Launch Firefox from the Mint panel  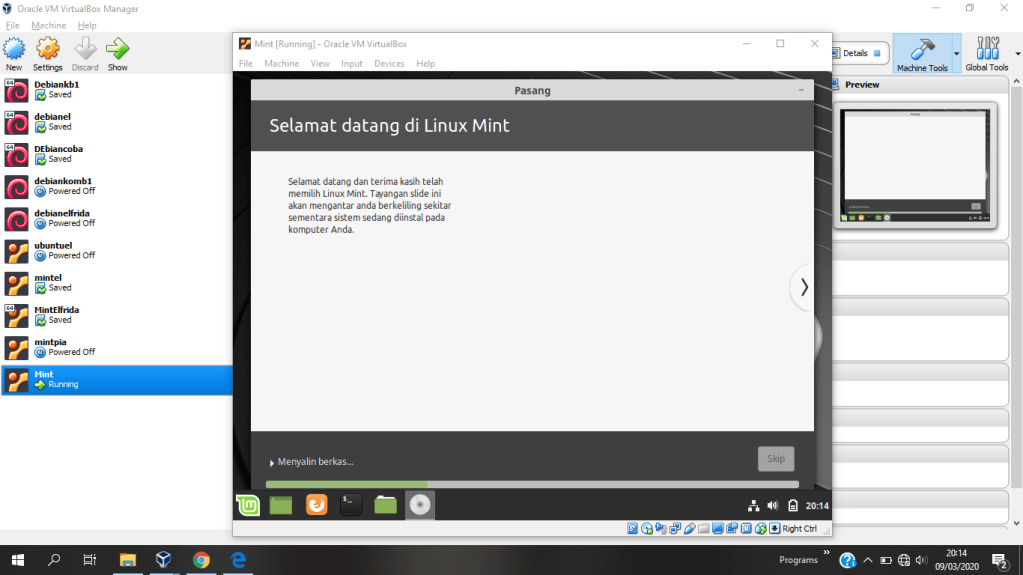click(316, 505)
